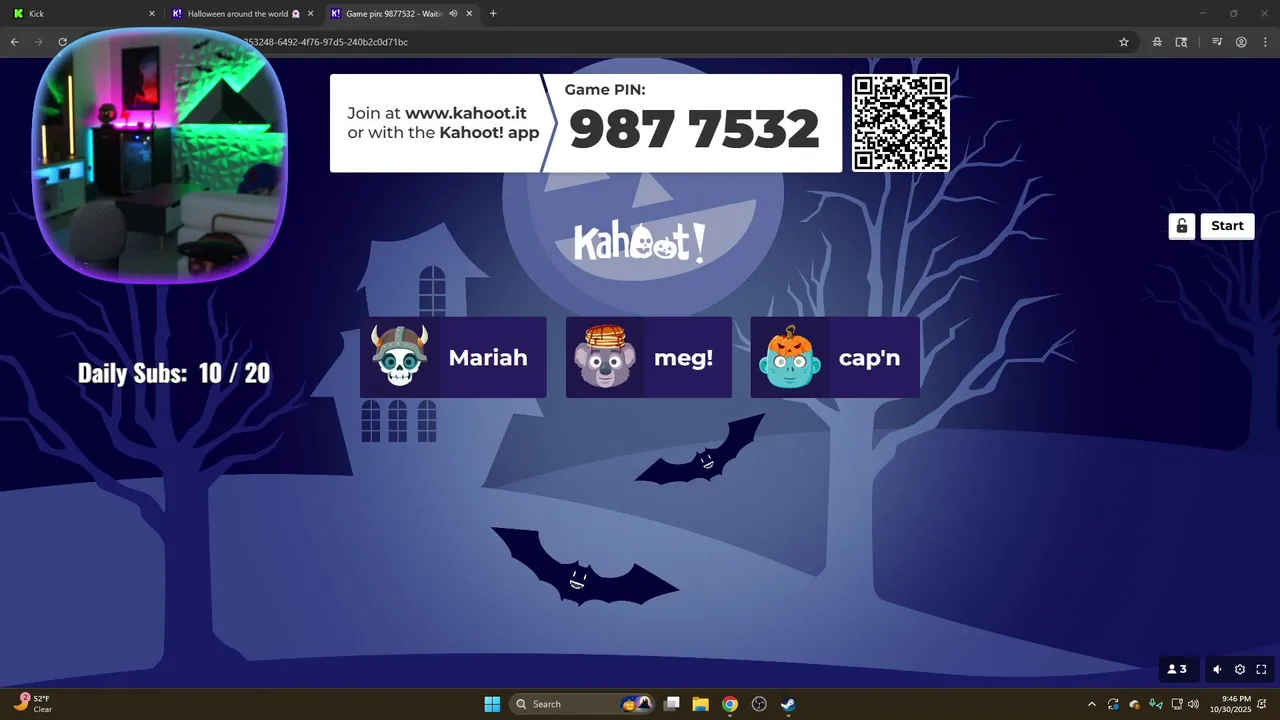Show hidden system tray icons
This screenshot has width=1280, height=720.
[x=1091, y=704]
